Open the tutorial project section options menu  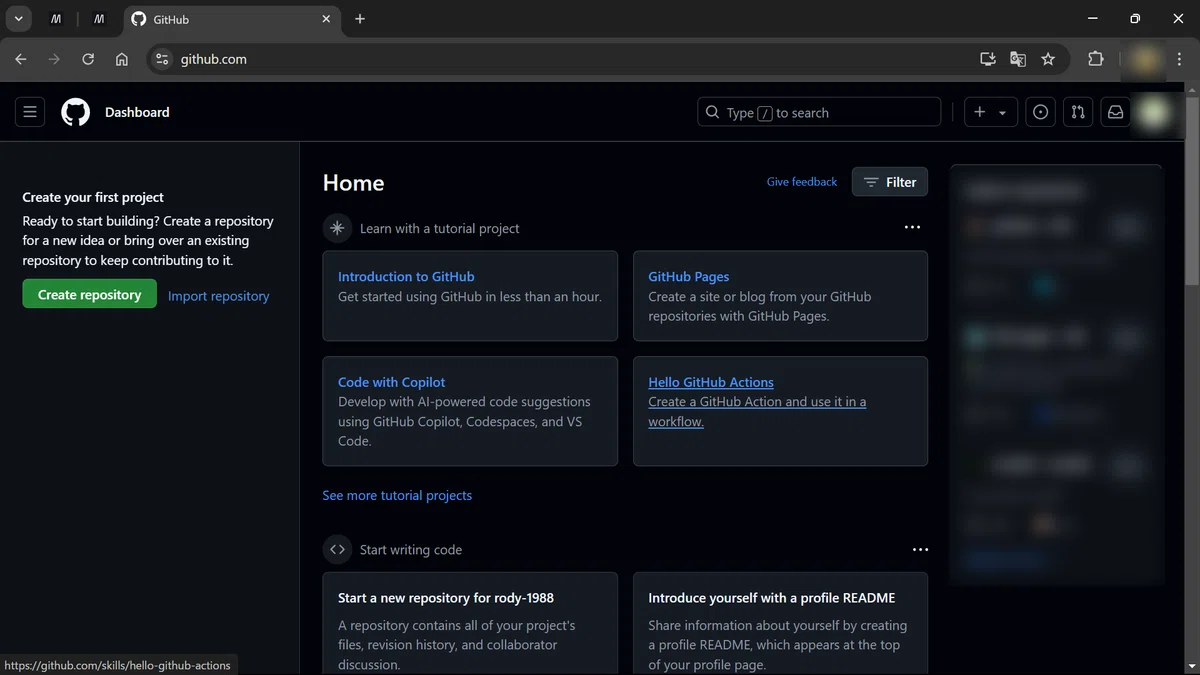click(x=912, y=228)
